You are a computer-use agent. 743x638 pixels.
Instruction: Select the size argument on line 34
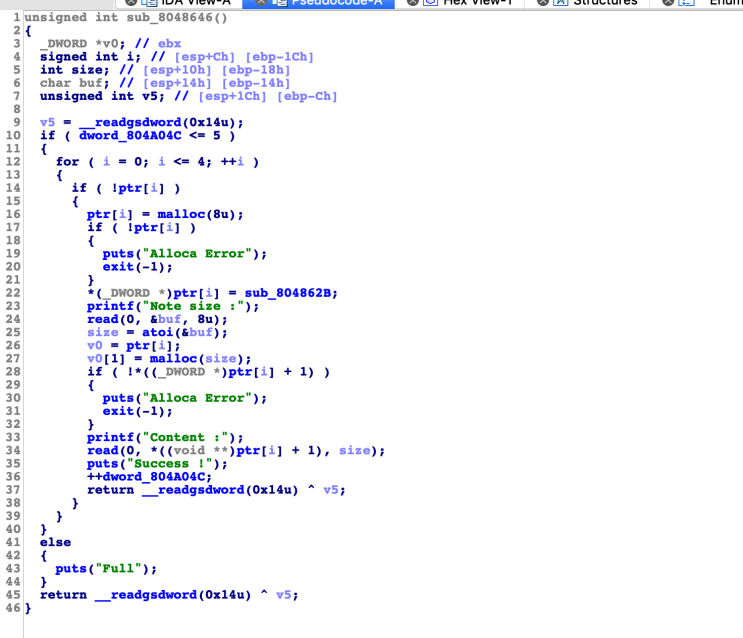point(354,450)
